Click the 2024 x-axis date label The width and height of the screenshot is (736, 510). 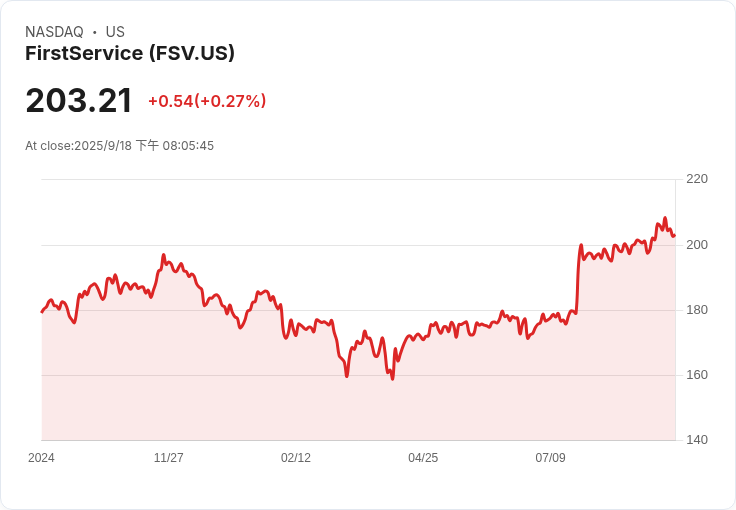41,458
